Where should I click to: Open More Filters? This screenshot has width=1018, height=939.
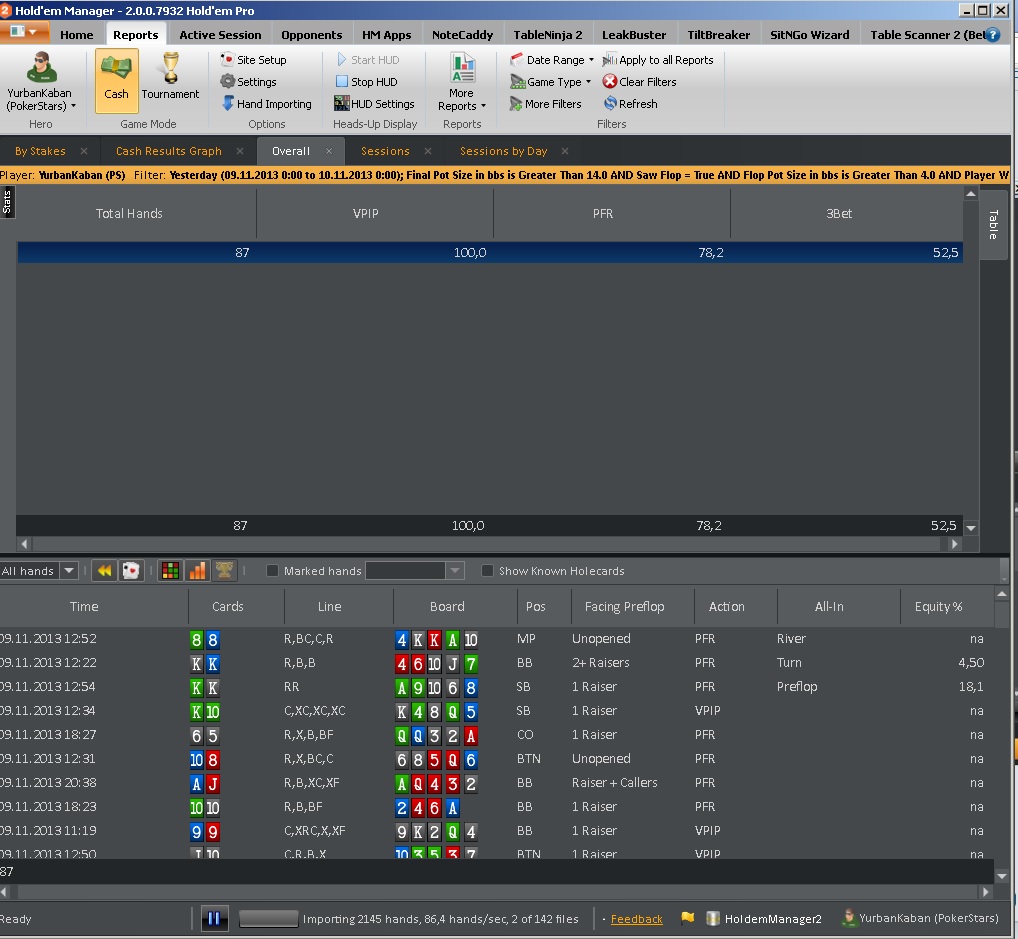[x=545, y=104]
